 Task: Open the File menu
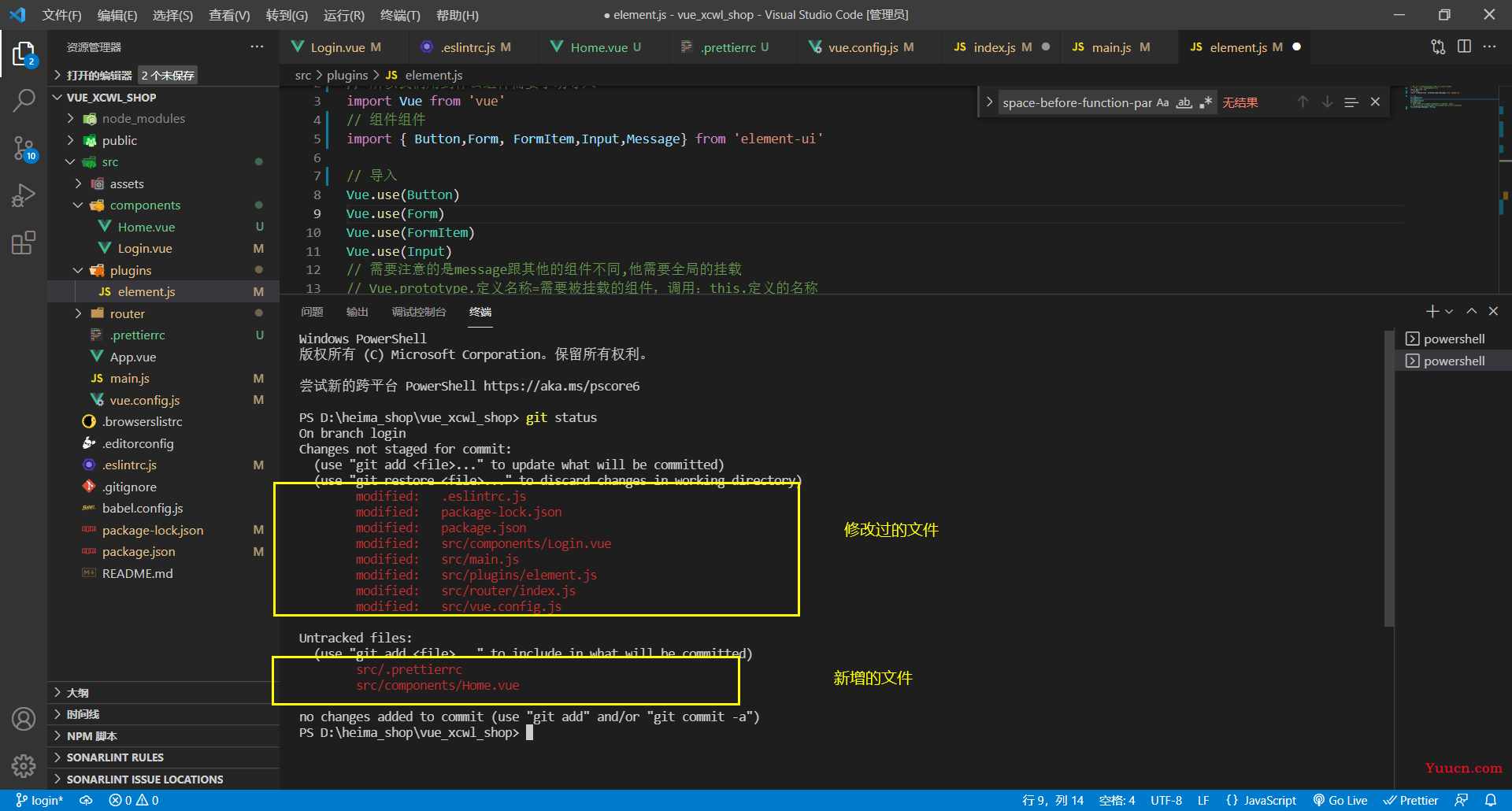tap(61, 15)
